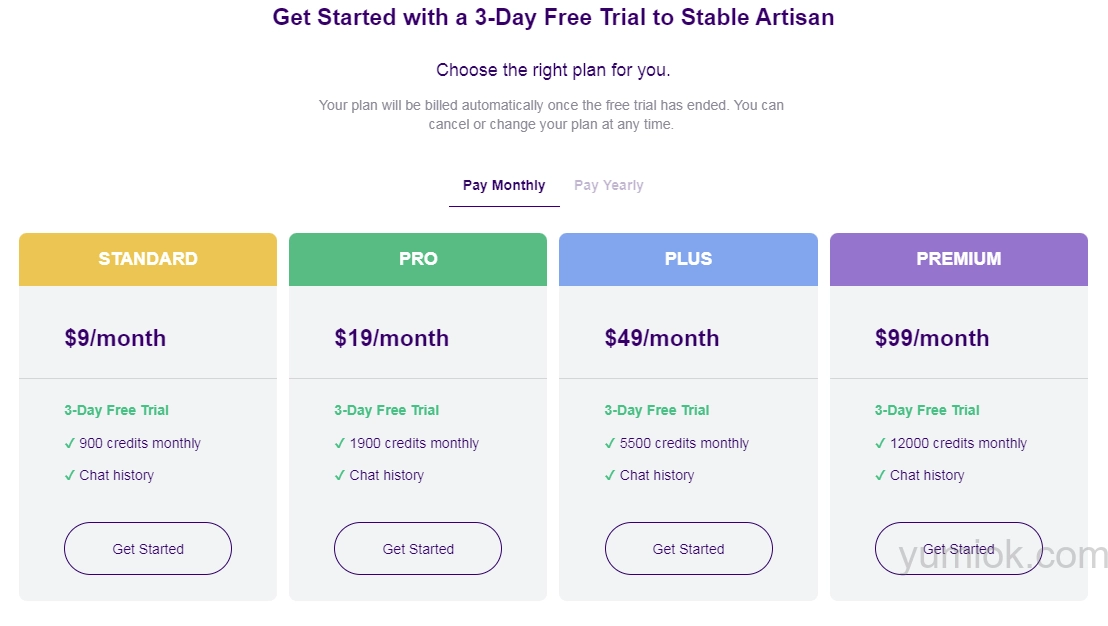The image size is (1108, 626).
Task: Click the yellow STANDARD plan header
Action: click(x=147, y=258)
